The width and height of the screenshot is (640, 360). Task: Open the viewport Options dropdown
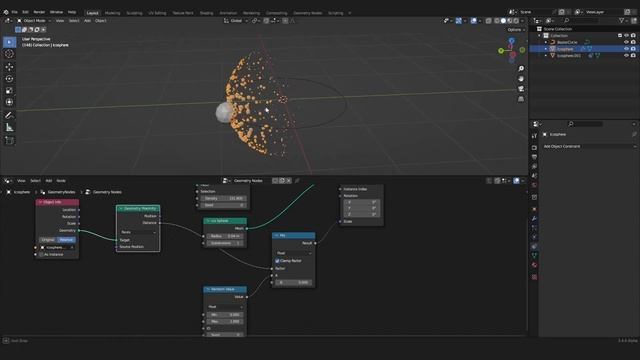point(516,30)
